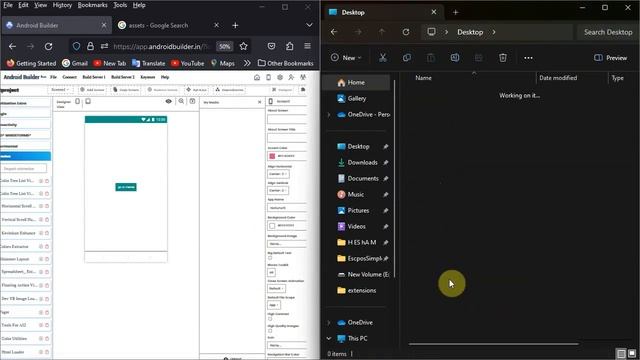Click the Cut scissors icon
Viewport: 640px width, 360px height.
(x=382, y=58)
